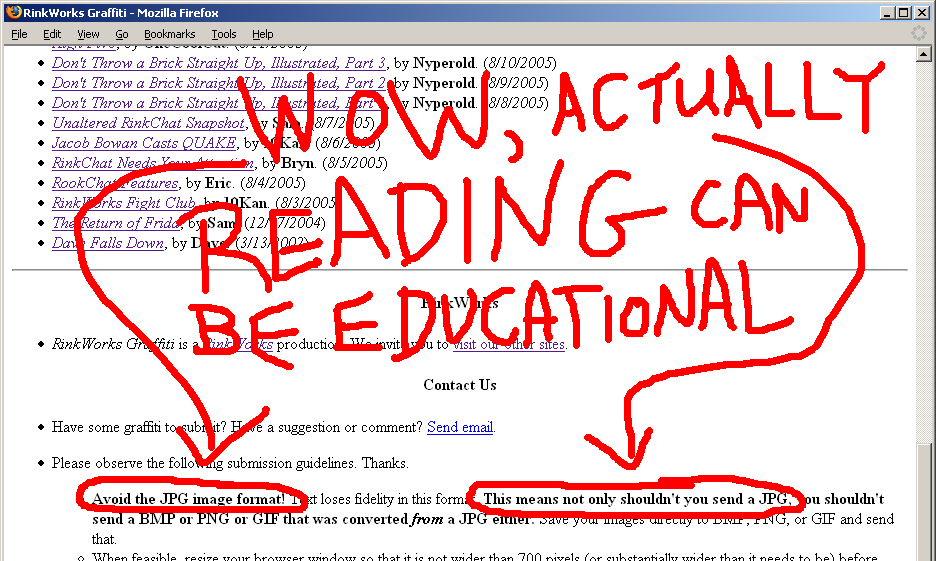Open the View menu

[x=88, y=34]
